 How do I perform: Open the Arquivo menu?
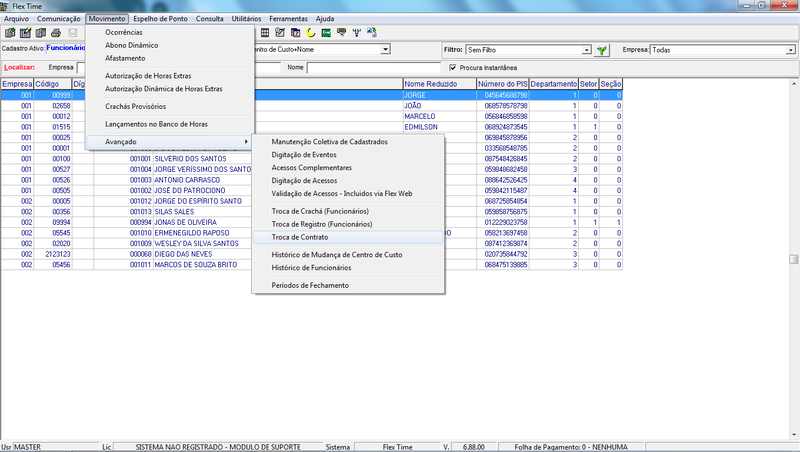point(16,19)
